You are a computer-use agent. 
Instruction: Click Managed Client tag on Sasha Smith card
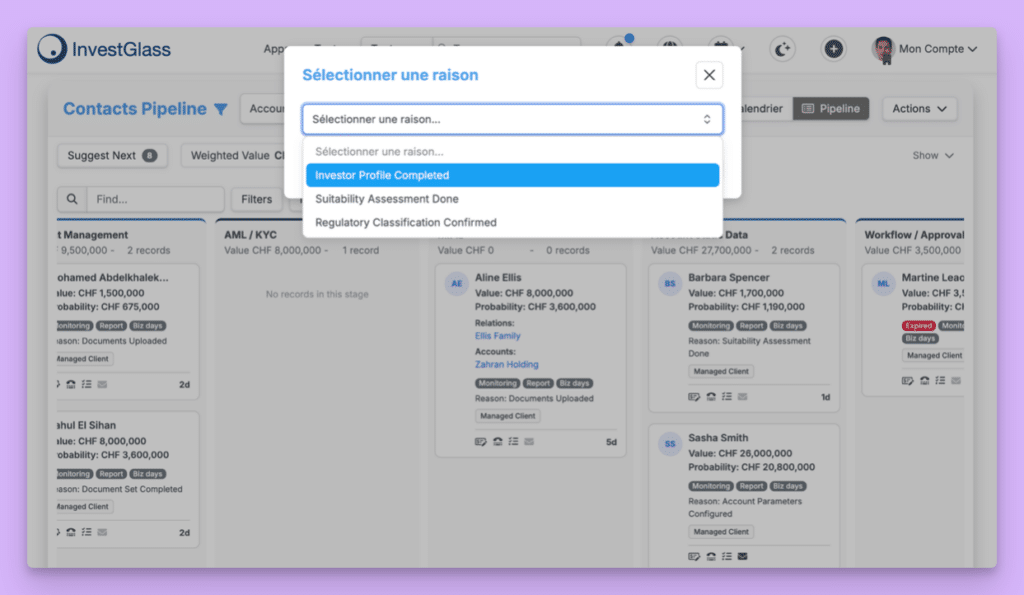[x=721, y=532]
